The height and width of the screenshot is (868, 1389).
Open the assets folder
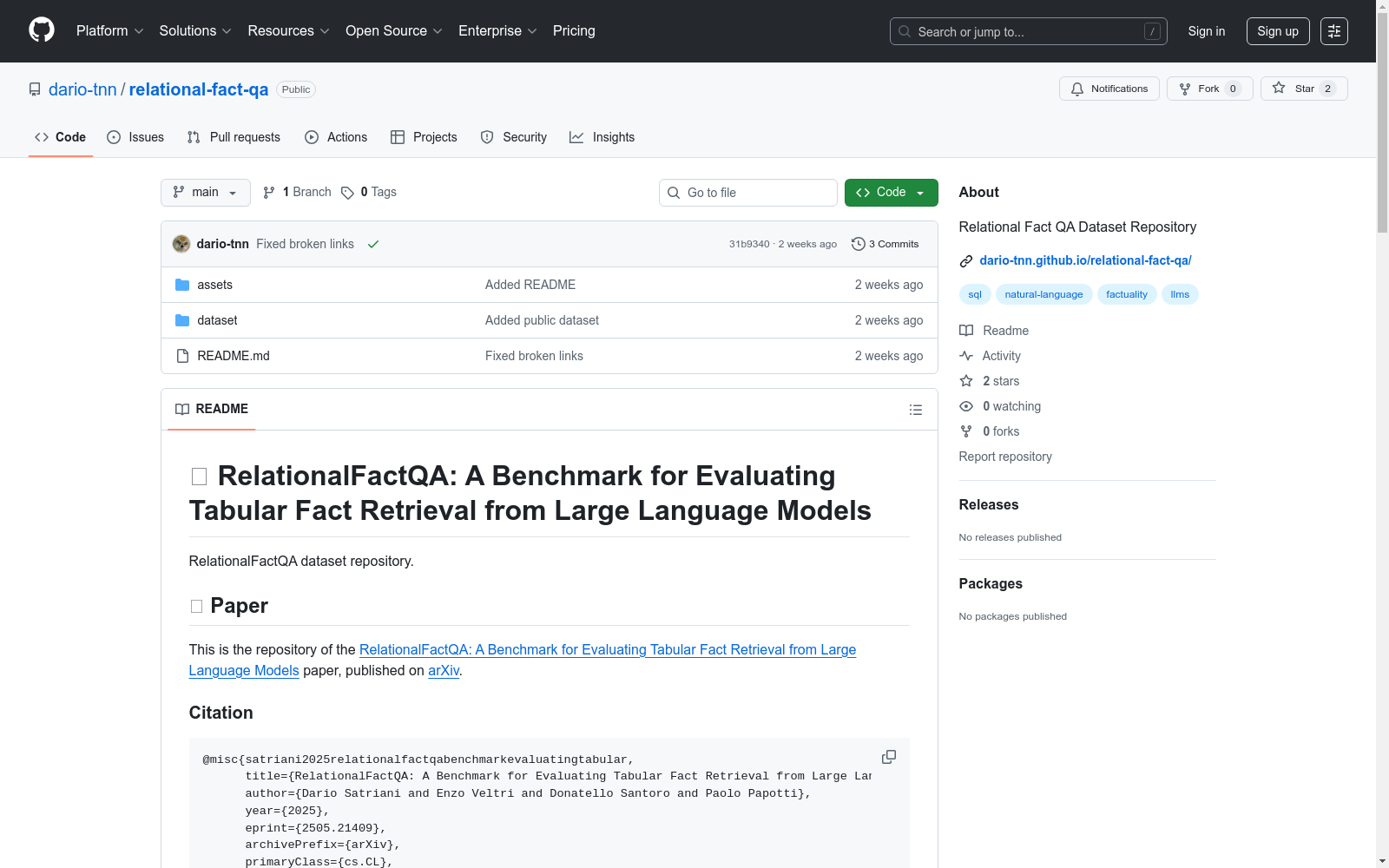[x=214, y=285]
